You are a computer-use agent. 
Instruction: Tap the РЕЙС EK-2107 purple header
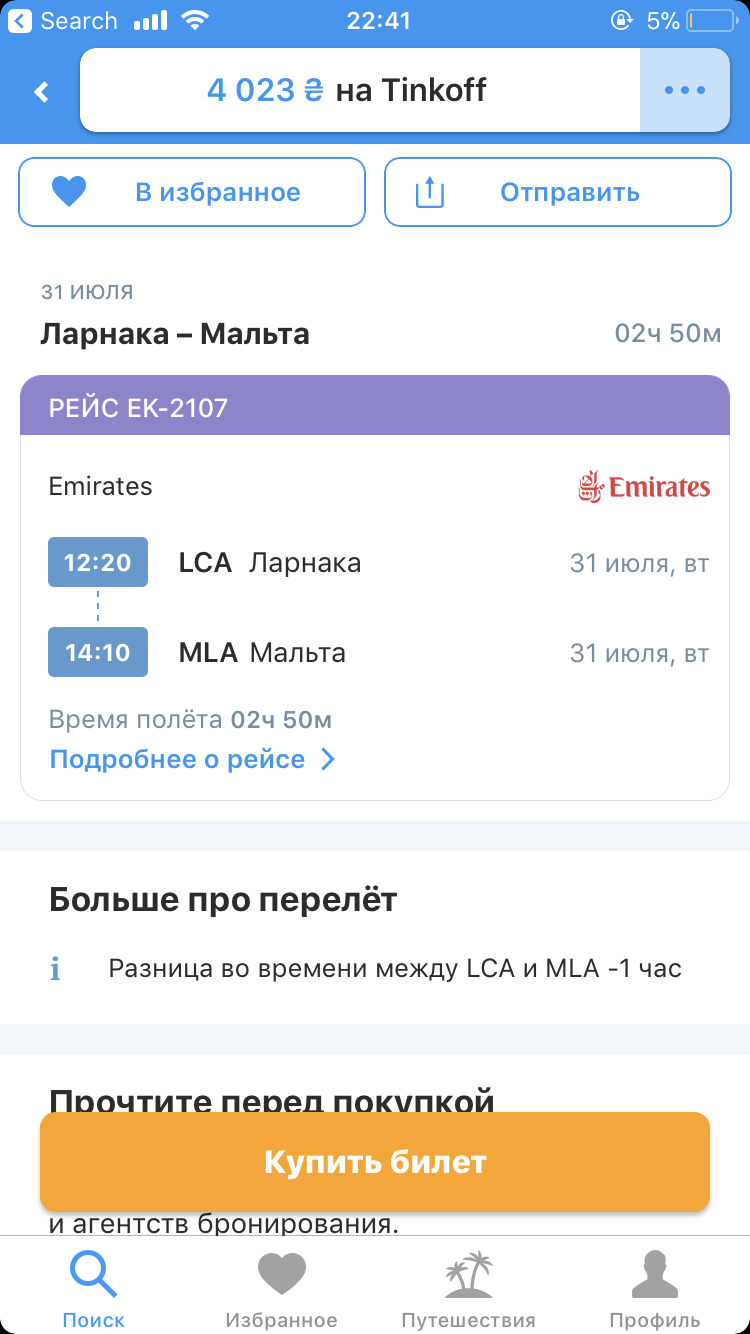[375, 407]
